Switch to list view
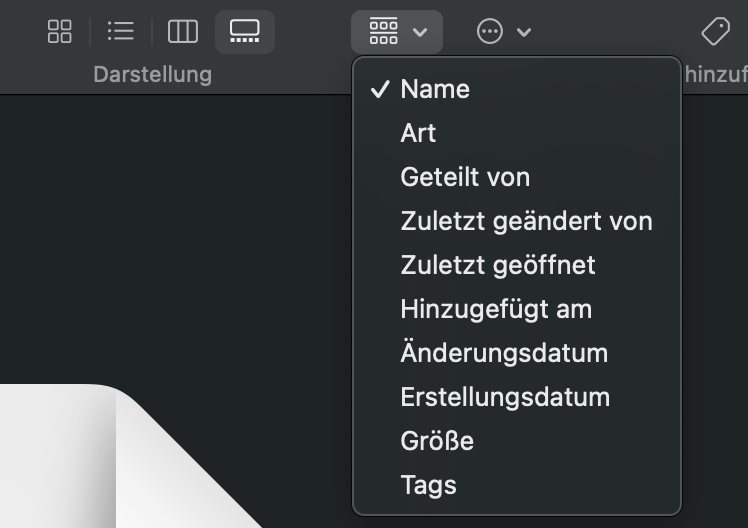 [x=121, y=32]
